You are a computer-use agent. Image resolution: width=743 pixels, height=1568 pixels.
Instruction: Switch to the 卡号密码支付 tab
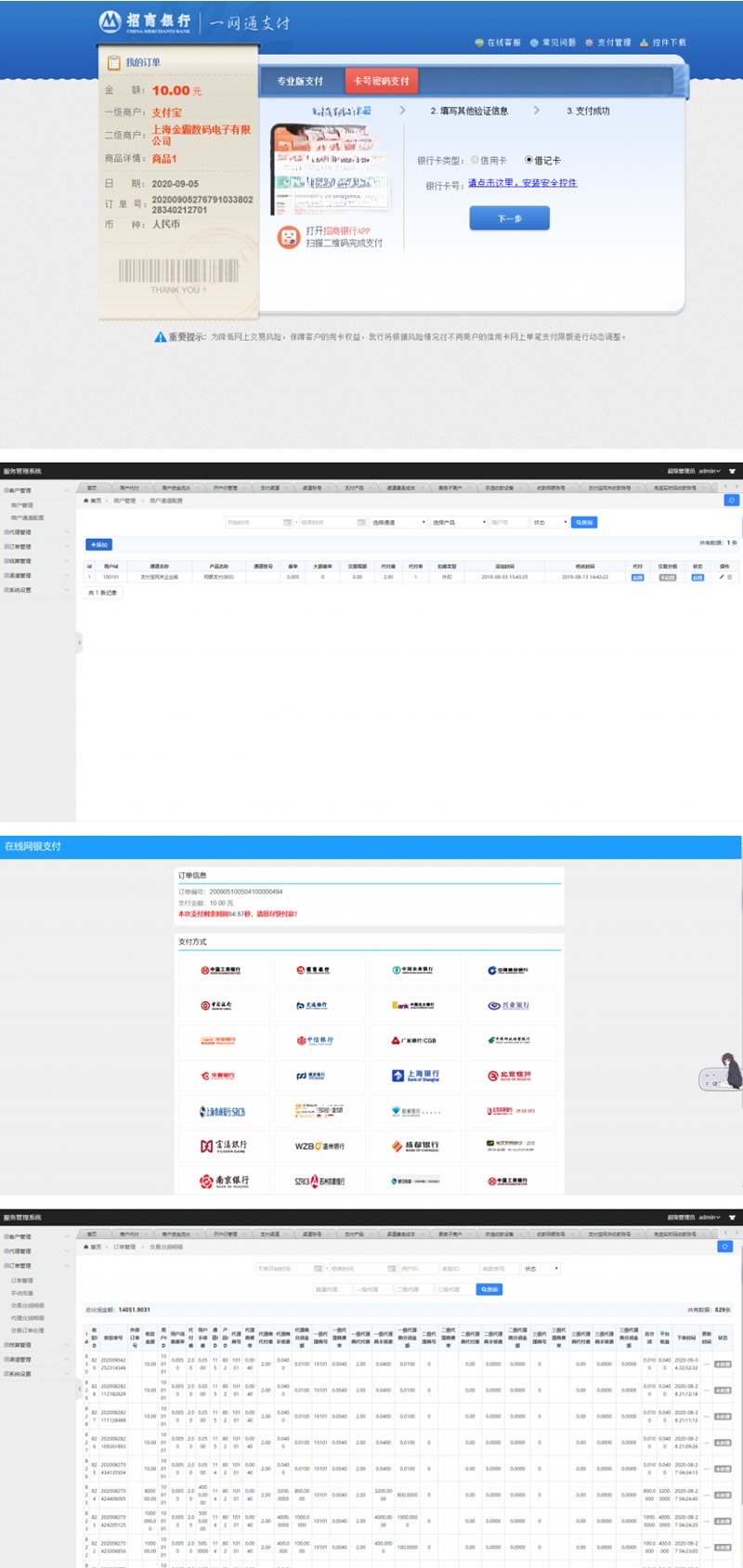point(381,81)
